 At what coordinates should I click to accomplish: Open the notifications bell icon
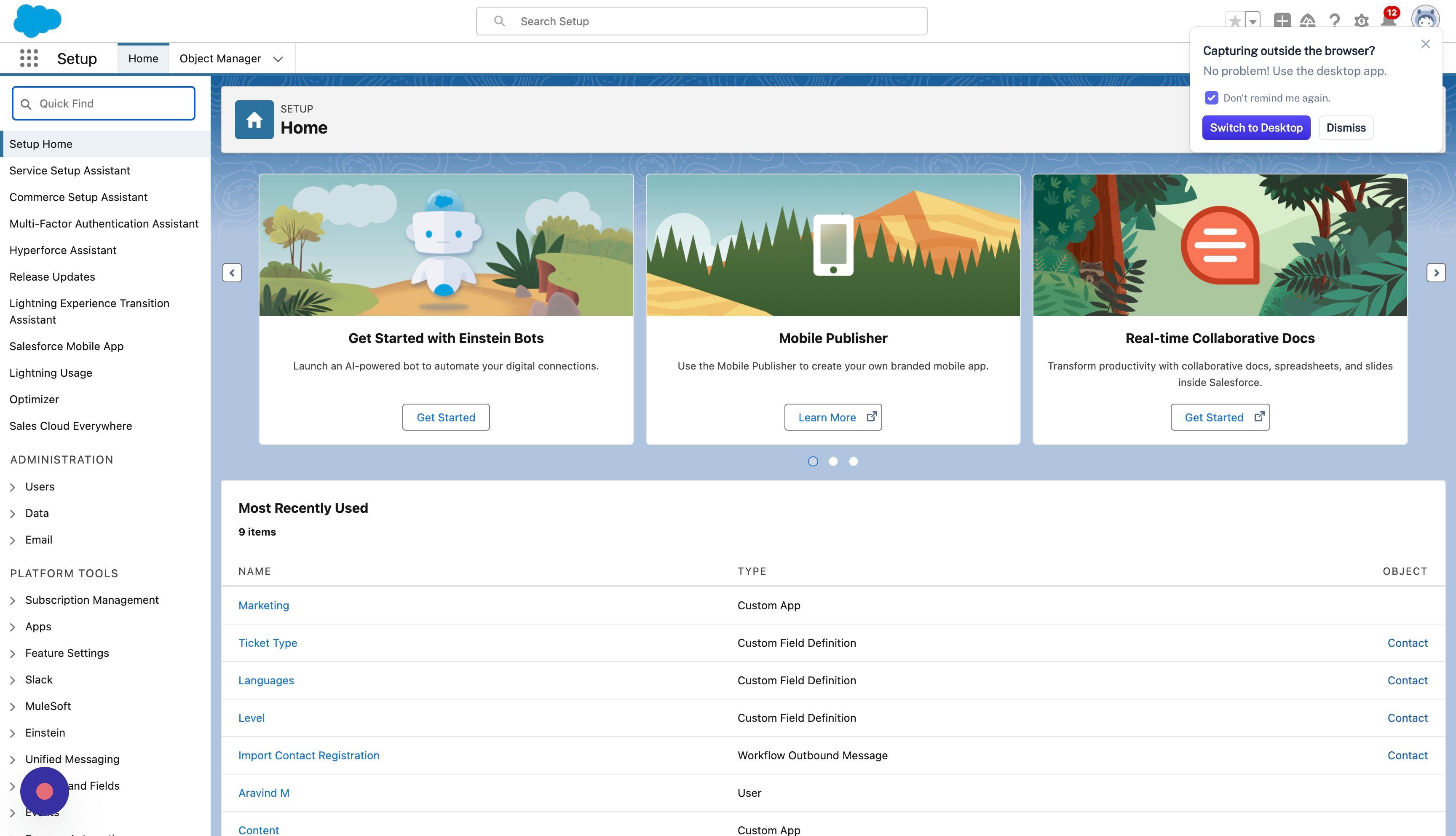(x=1388, y=21)
